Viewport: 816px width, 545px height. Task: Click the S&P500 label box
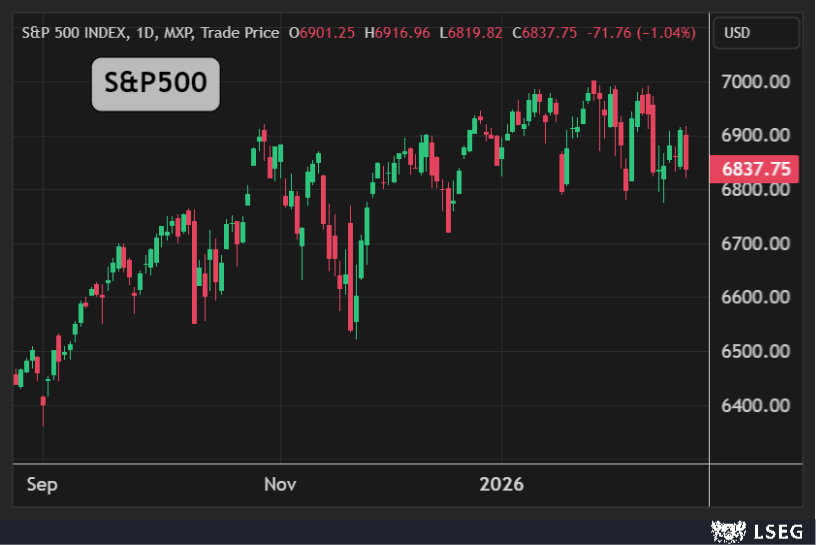click(x=155, y=83)
